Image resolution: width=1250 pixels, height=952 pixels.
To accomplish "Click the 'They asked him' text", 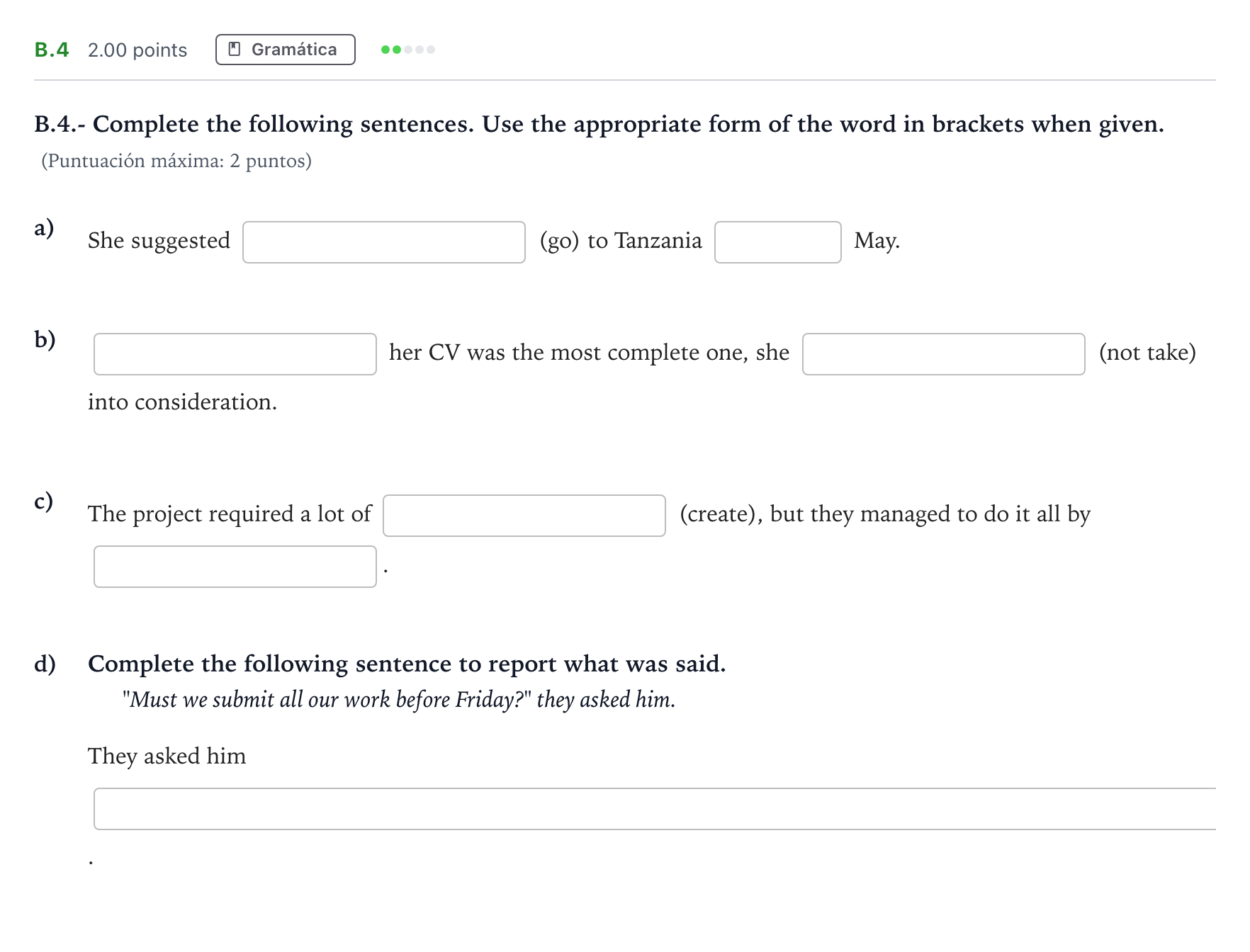I will pos(167,756).
